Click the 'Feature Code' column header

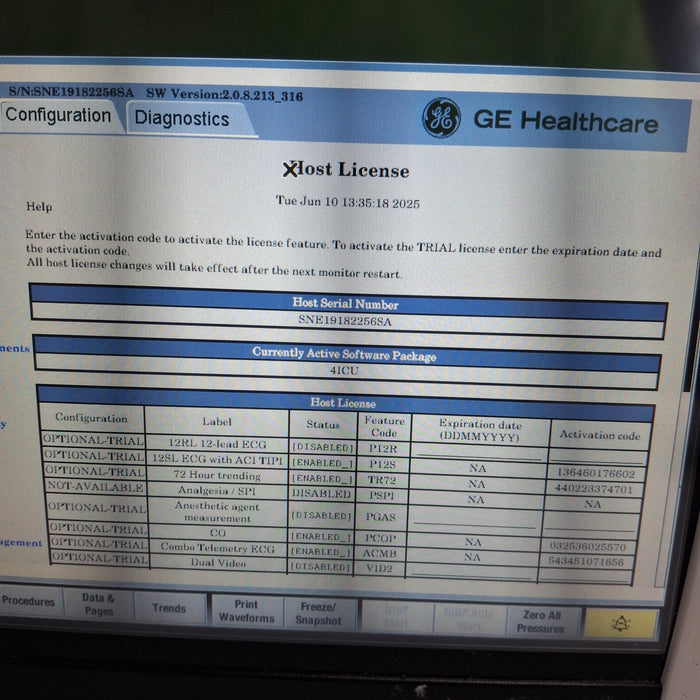point(384,426)
